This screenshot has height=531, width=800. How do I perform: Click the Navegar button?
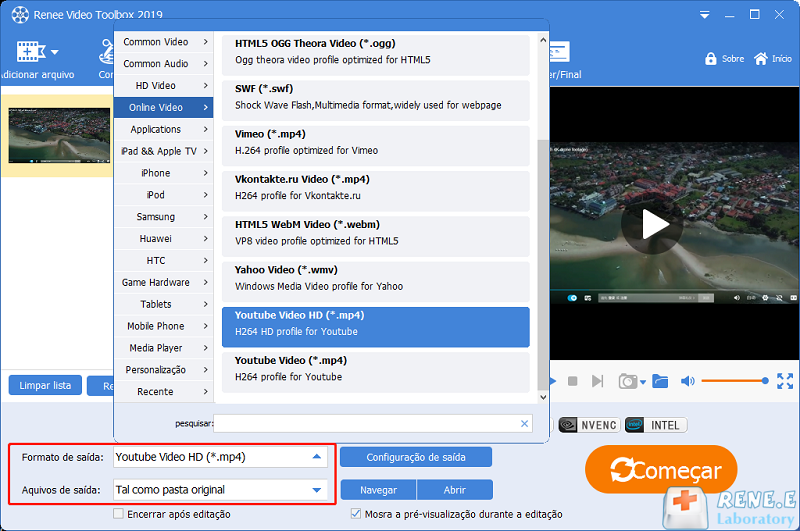pyautogui.click(x=378, y=490)
